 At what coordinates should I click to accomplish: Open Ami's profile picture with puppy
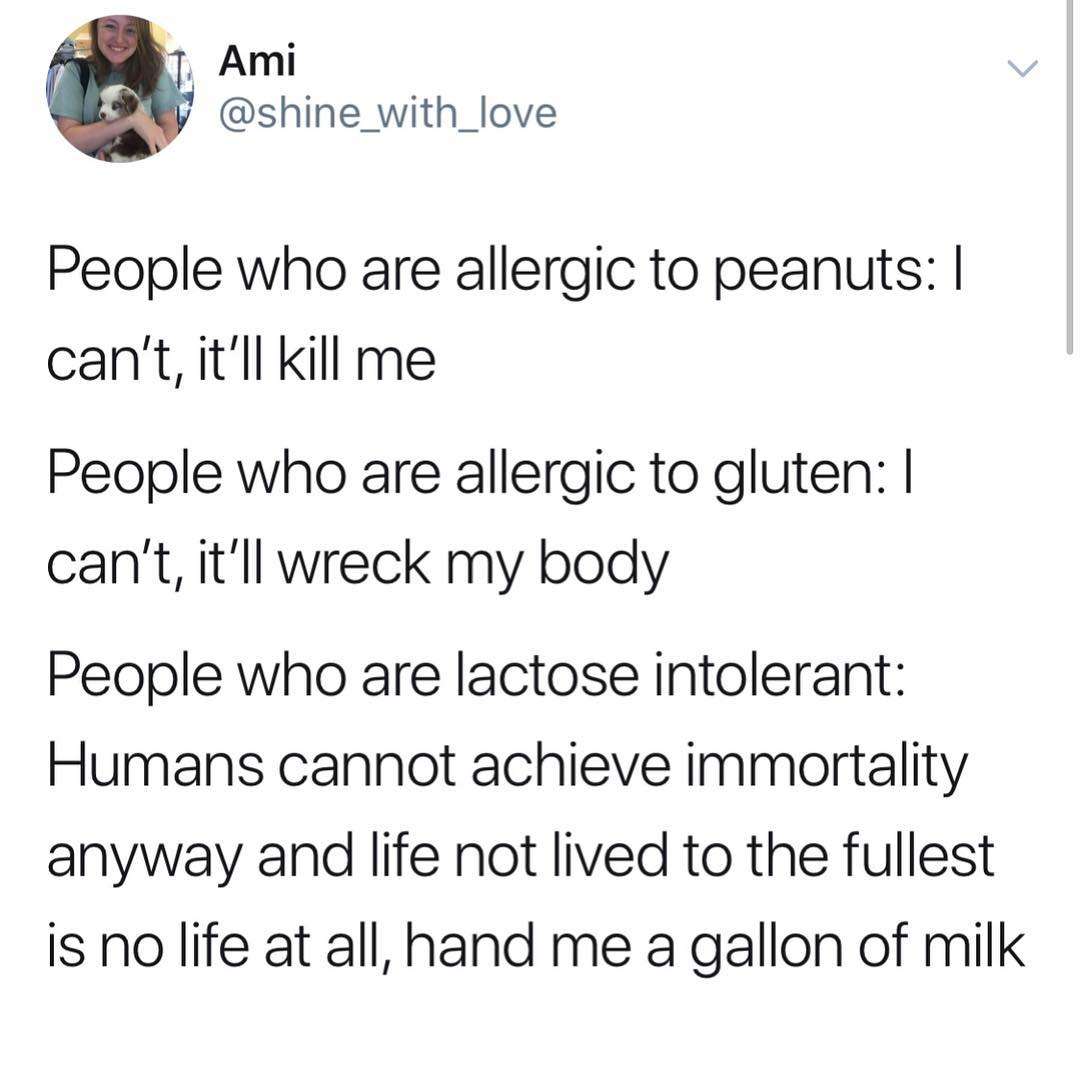pyautogui.click(x=120, y=89)
